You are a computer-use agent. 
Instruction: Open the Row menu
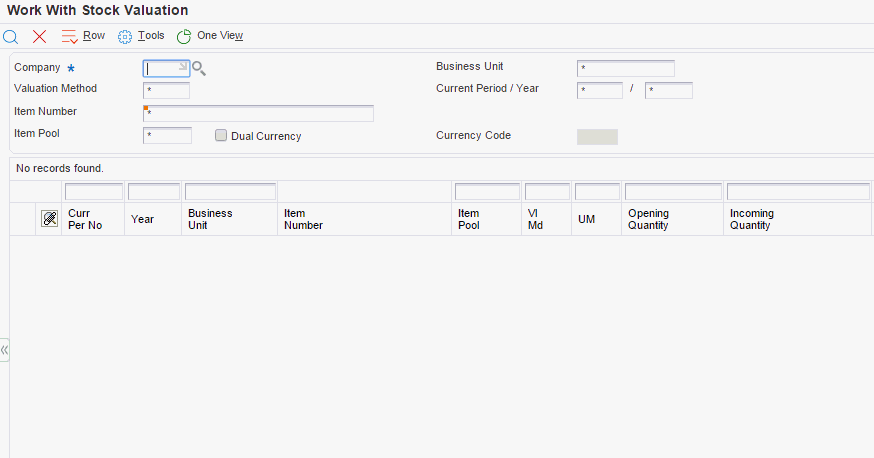click(x=94, y=36)
